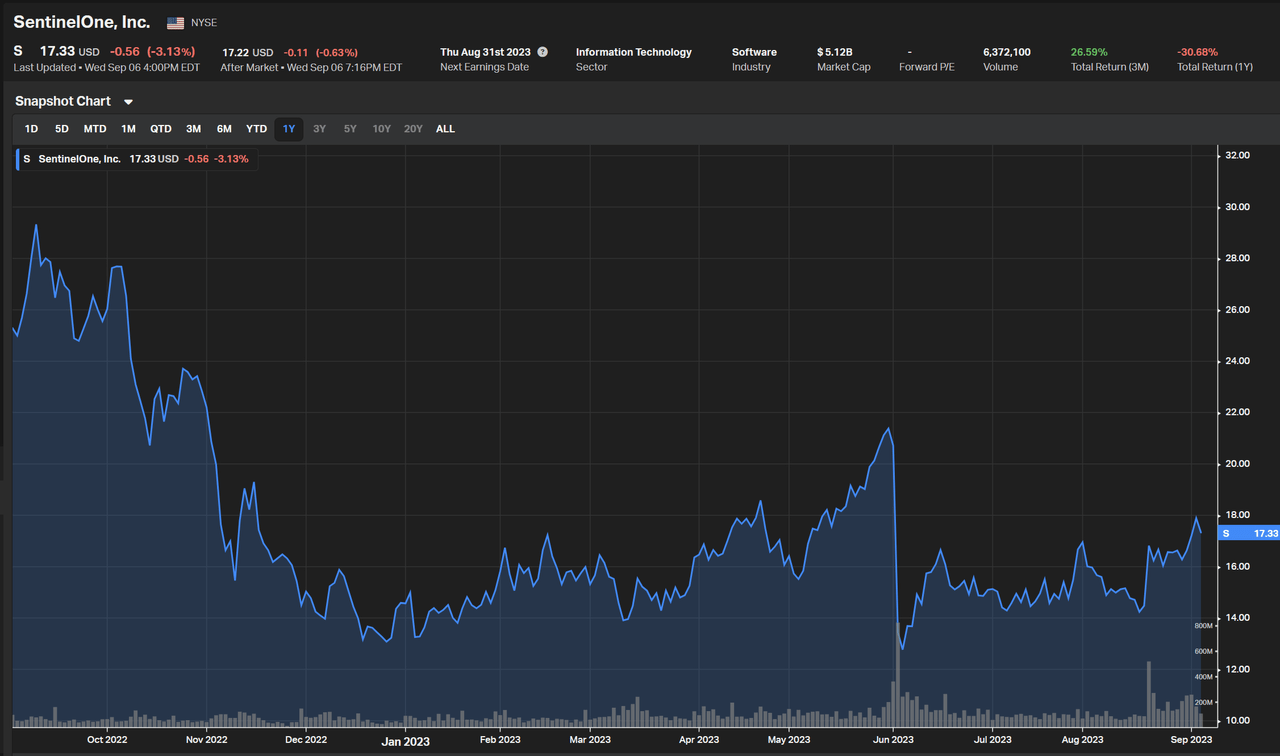Click the Sep 2023 label on time axis
Viewport: 1280px width, 756px height.
1191,740
